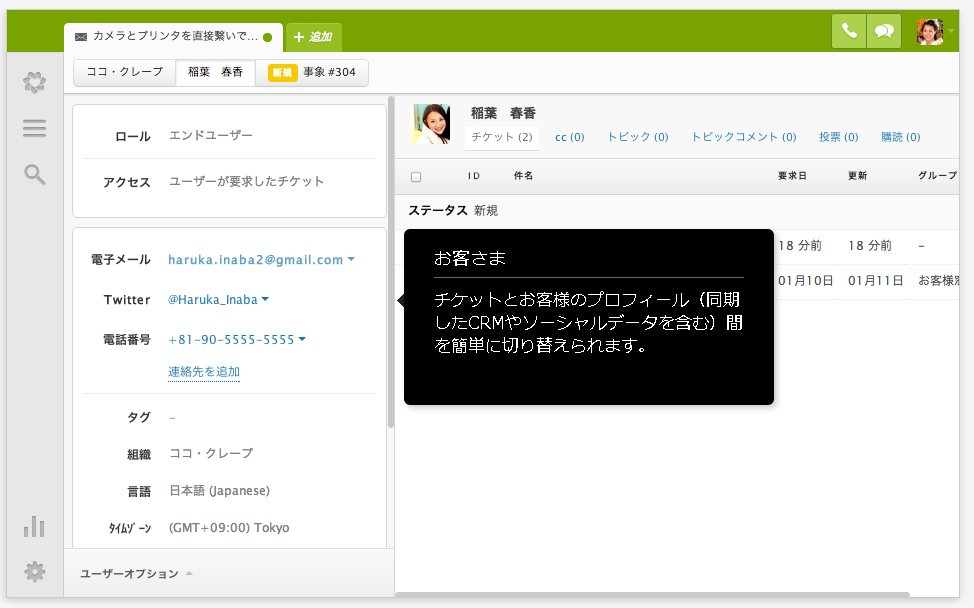The image size is (974, 608).
Task: Sort by the ID column header
Action: click(474, 176)
